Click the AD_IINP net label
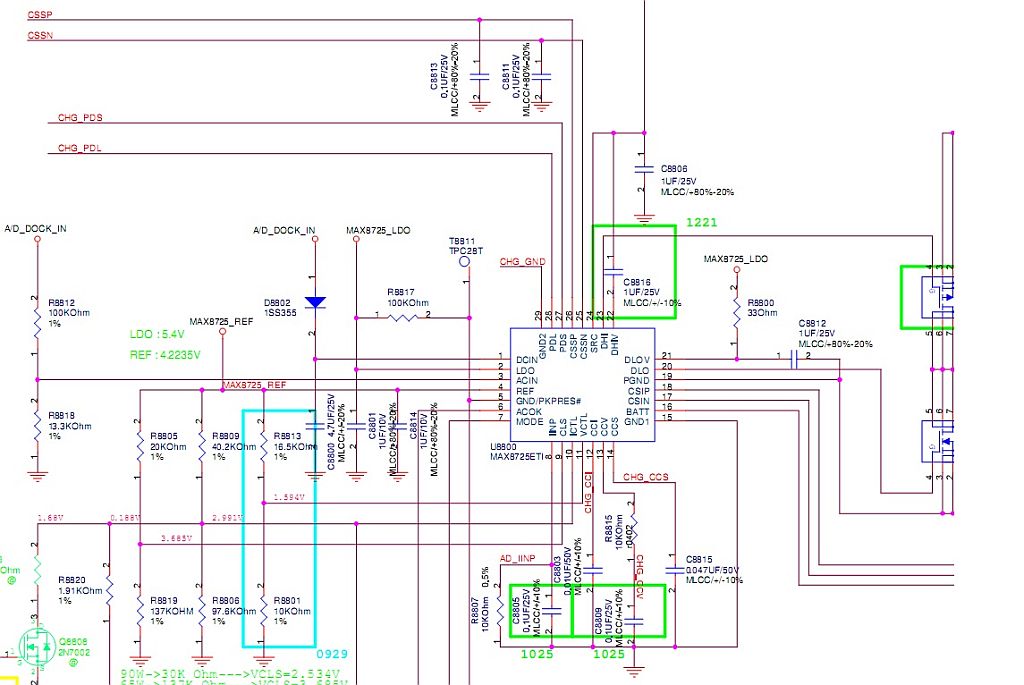The width and height of the screenshot is (1024, 685). point(517,558)
